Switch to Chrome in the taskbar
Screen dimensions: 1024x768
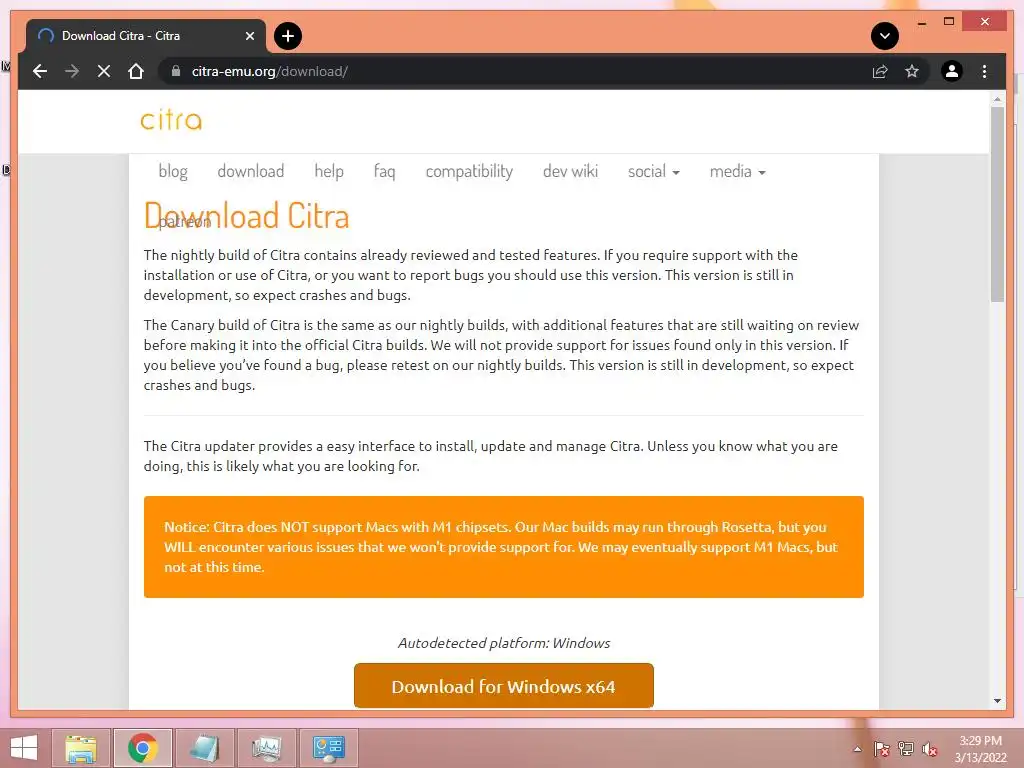coord(143,748)
